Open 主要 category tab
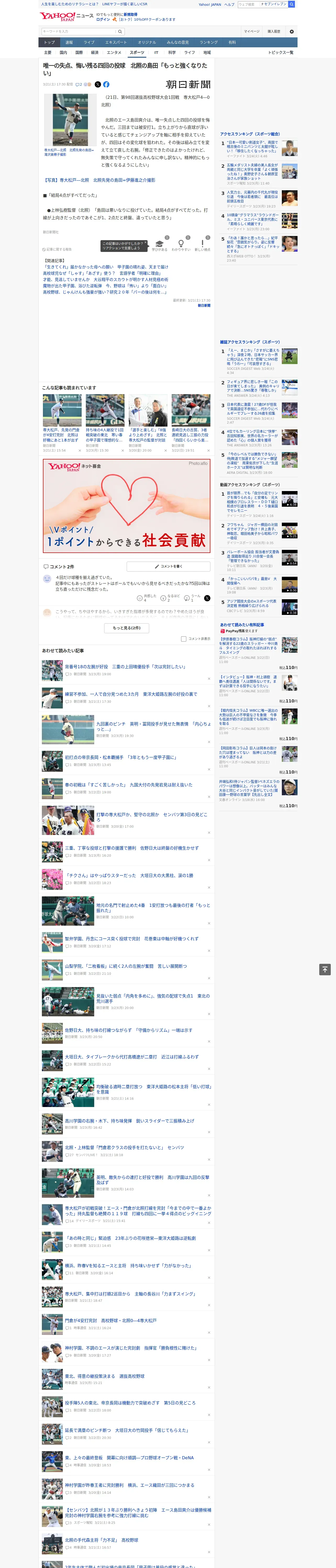Screen dimensions: 336x1568 [x=48, y=52]
